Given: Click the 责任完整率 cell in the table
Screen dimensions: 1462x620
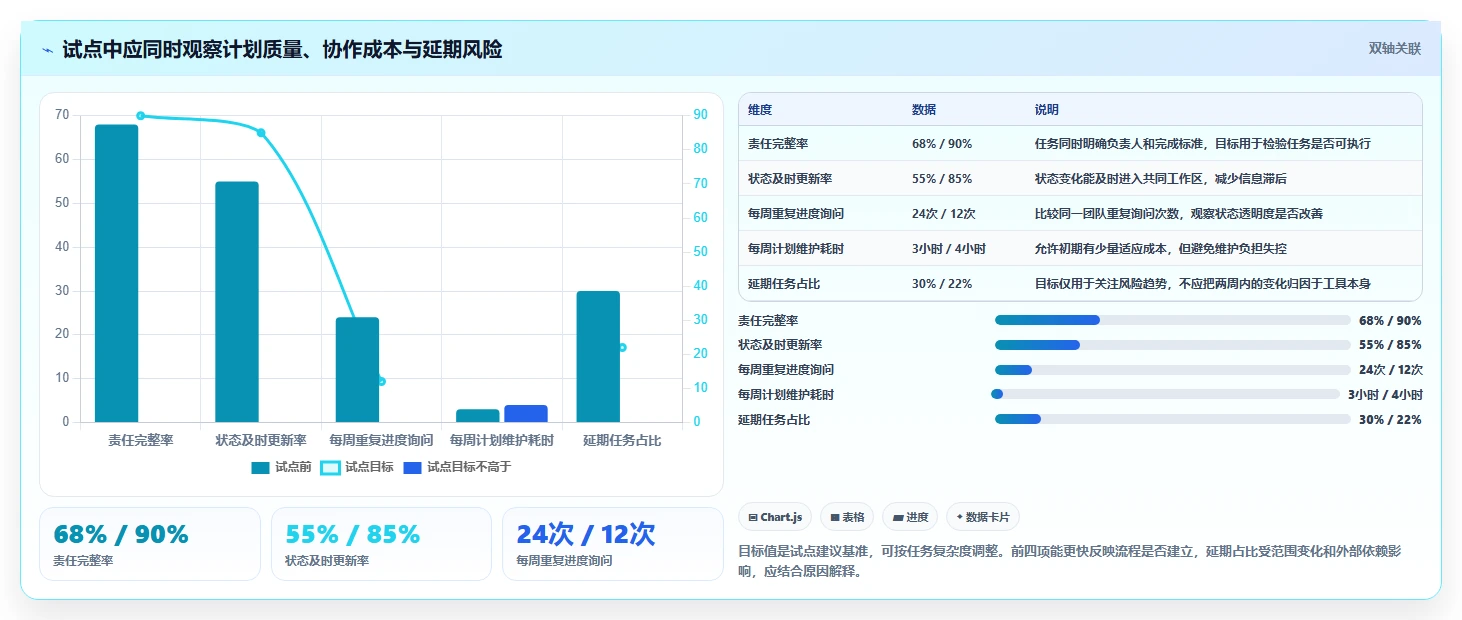Looking at the screenshot, I should pyautogui.click(x=778, y=144).
